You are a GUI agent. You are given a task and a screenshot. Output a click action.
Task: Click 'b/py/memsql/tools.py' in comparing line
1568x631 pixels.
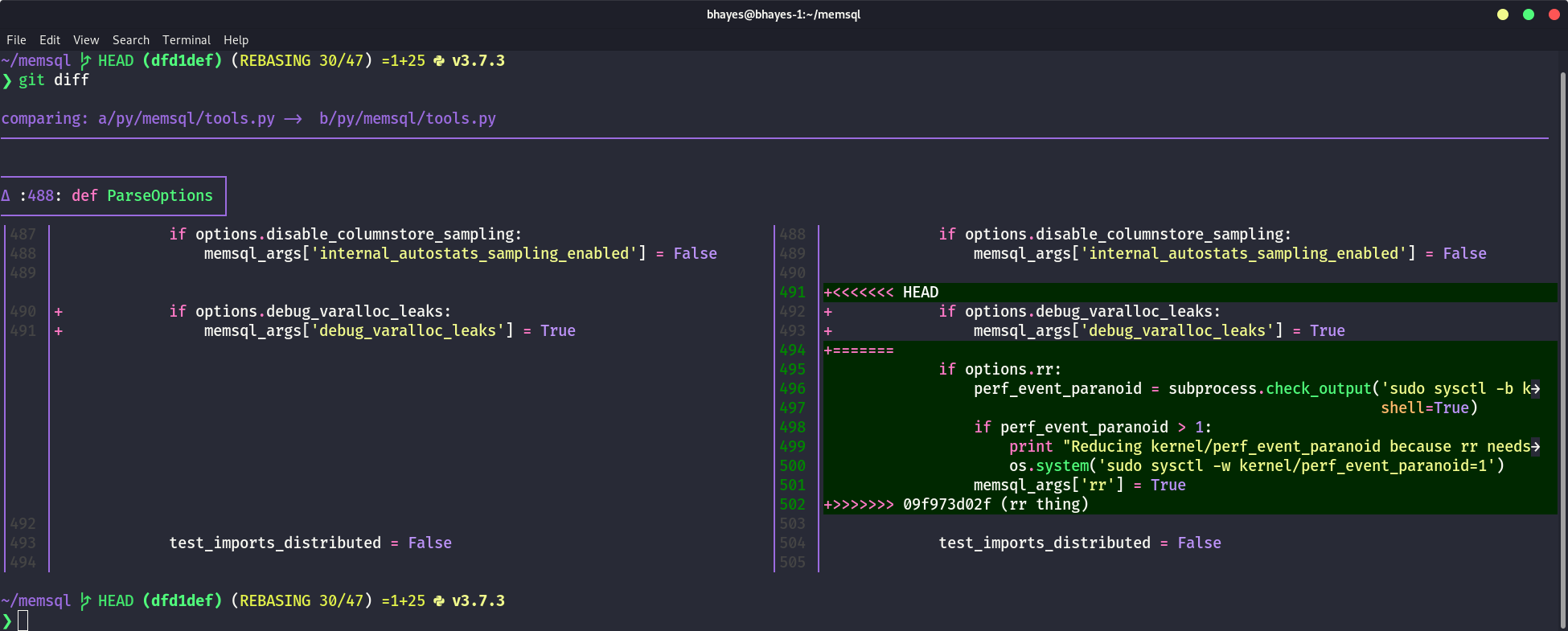click(x=408, y=119)
